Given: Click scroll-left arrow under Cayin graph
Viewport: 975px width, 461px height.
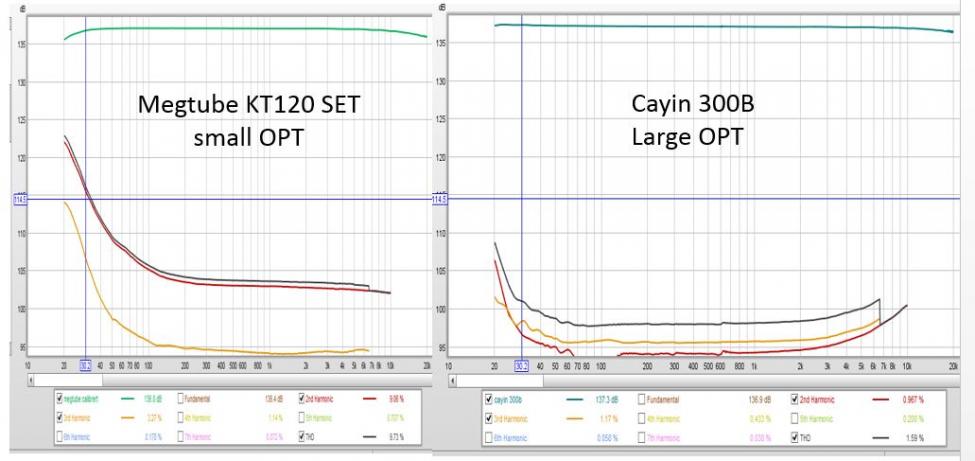Looking at the screenshot, I should 451,380.
